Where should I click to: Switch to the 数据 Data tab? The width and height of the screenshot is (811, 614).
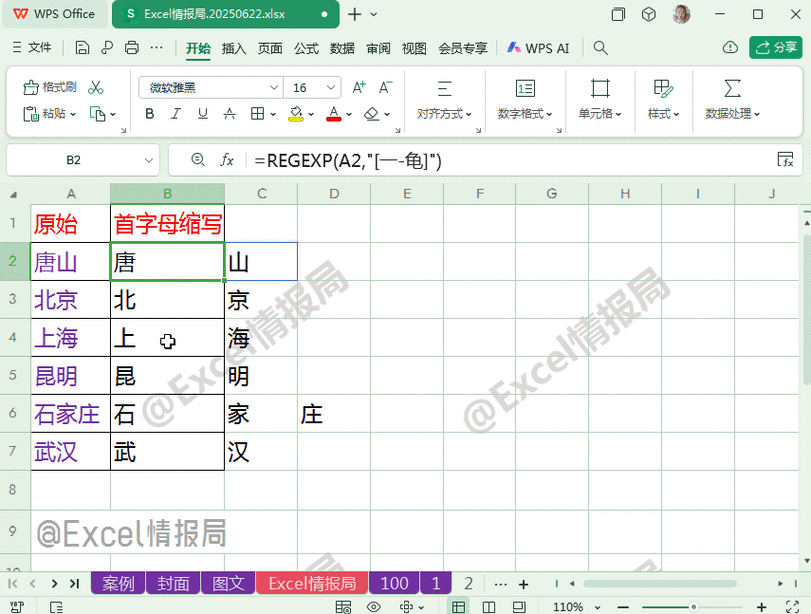coord(342,48)
